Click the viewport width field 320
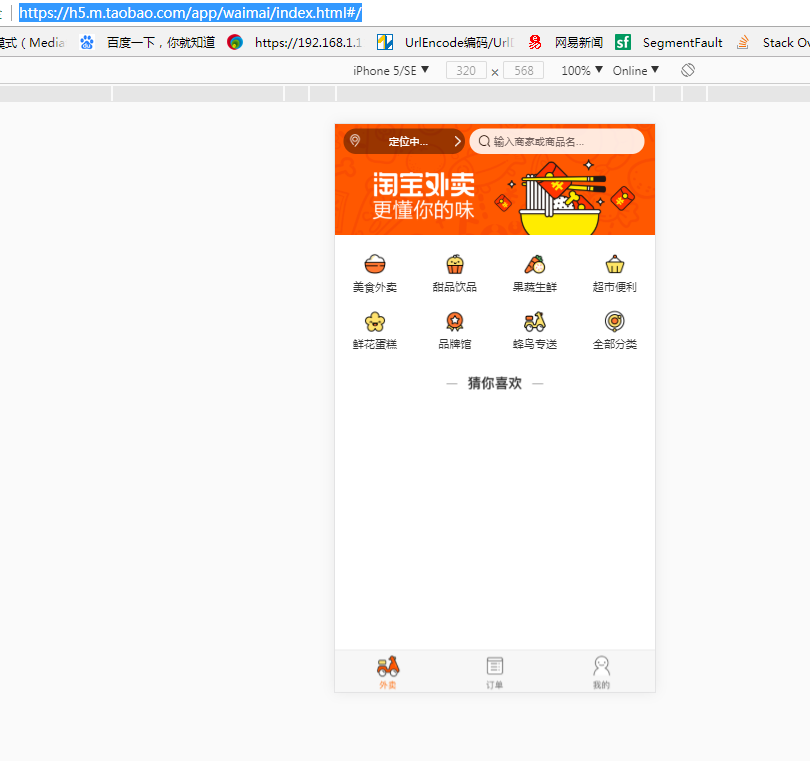810x761 pixels. point(466,70)
